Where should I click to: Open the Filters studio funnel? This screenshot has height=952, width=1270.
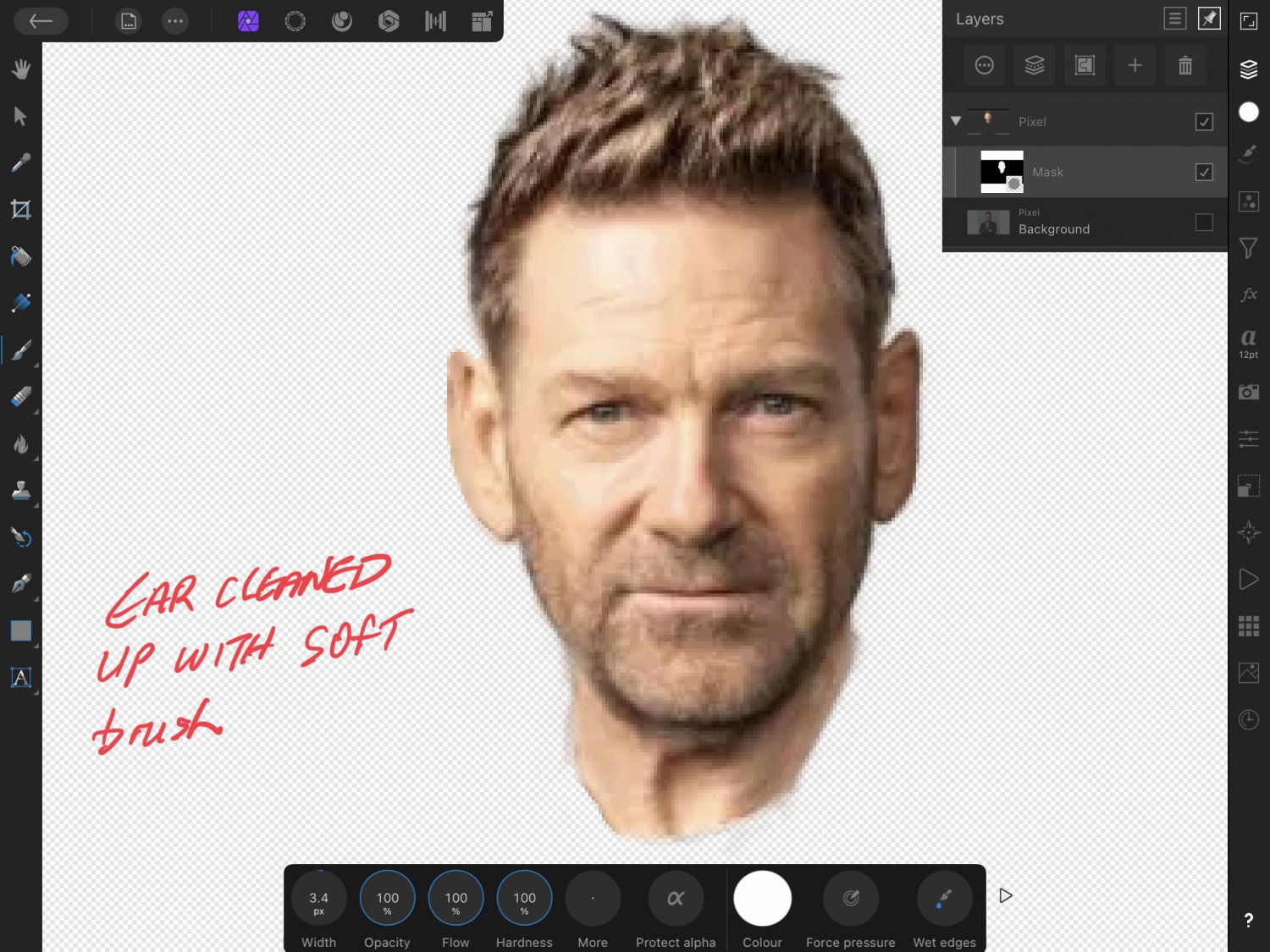[1249, 248]
